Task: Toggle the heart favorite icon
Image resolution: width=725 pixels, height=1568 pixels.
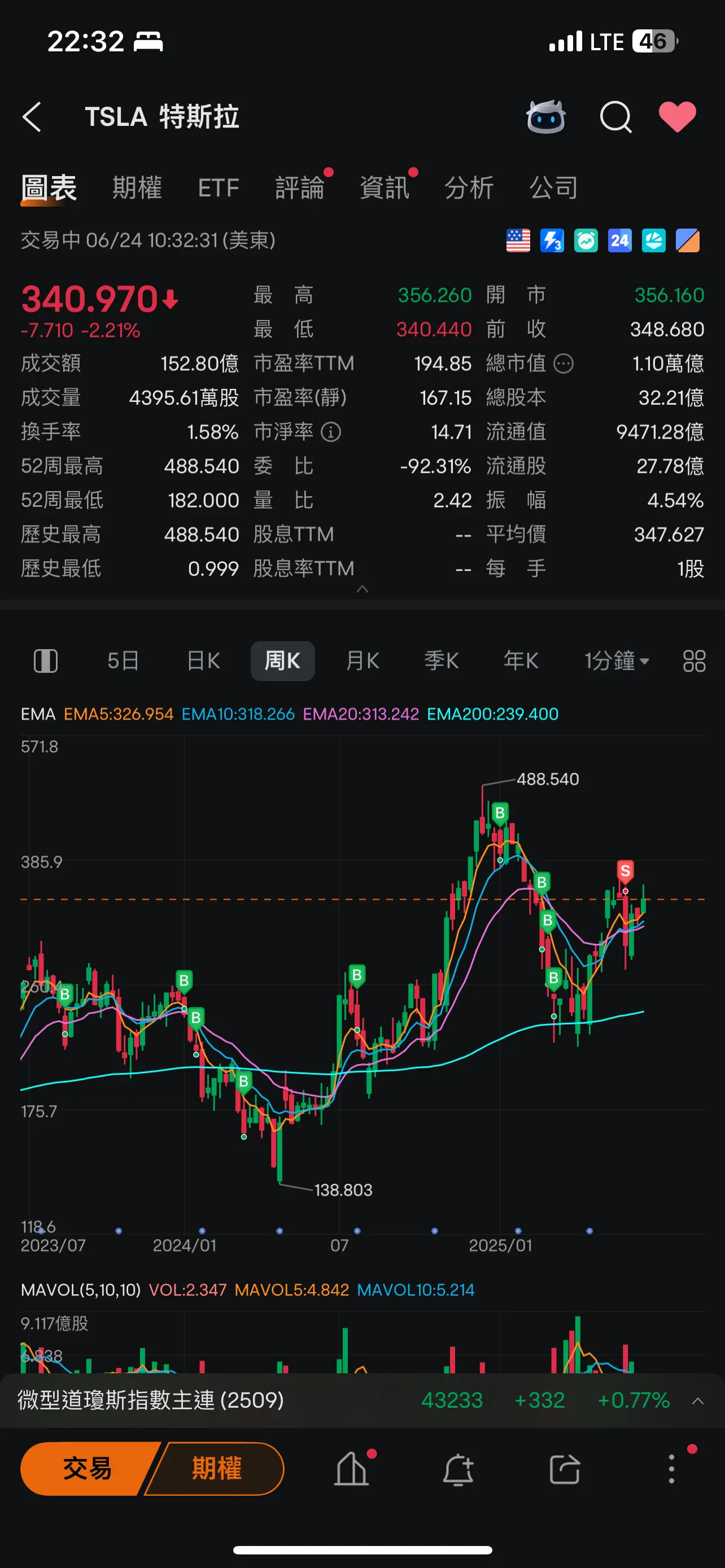Action: click(x=678, y=116)
